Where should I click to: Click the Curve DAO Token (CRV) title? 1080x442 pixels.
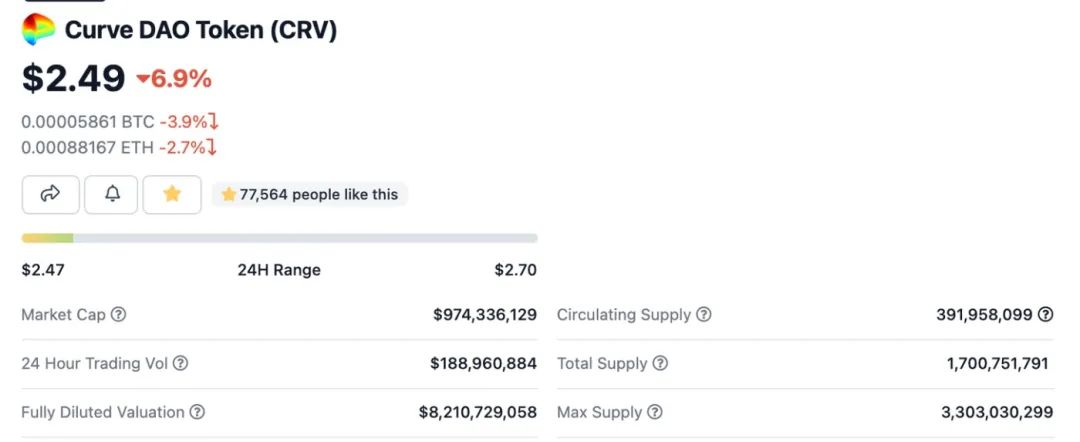tap(201, 30)
